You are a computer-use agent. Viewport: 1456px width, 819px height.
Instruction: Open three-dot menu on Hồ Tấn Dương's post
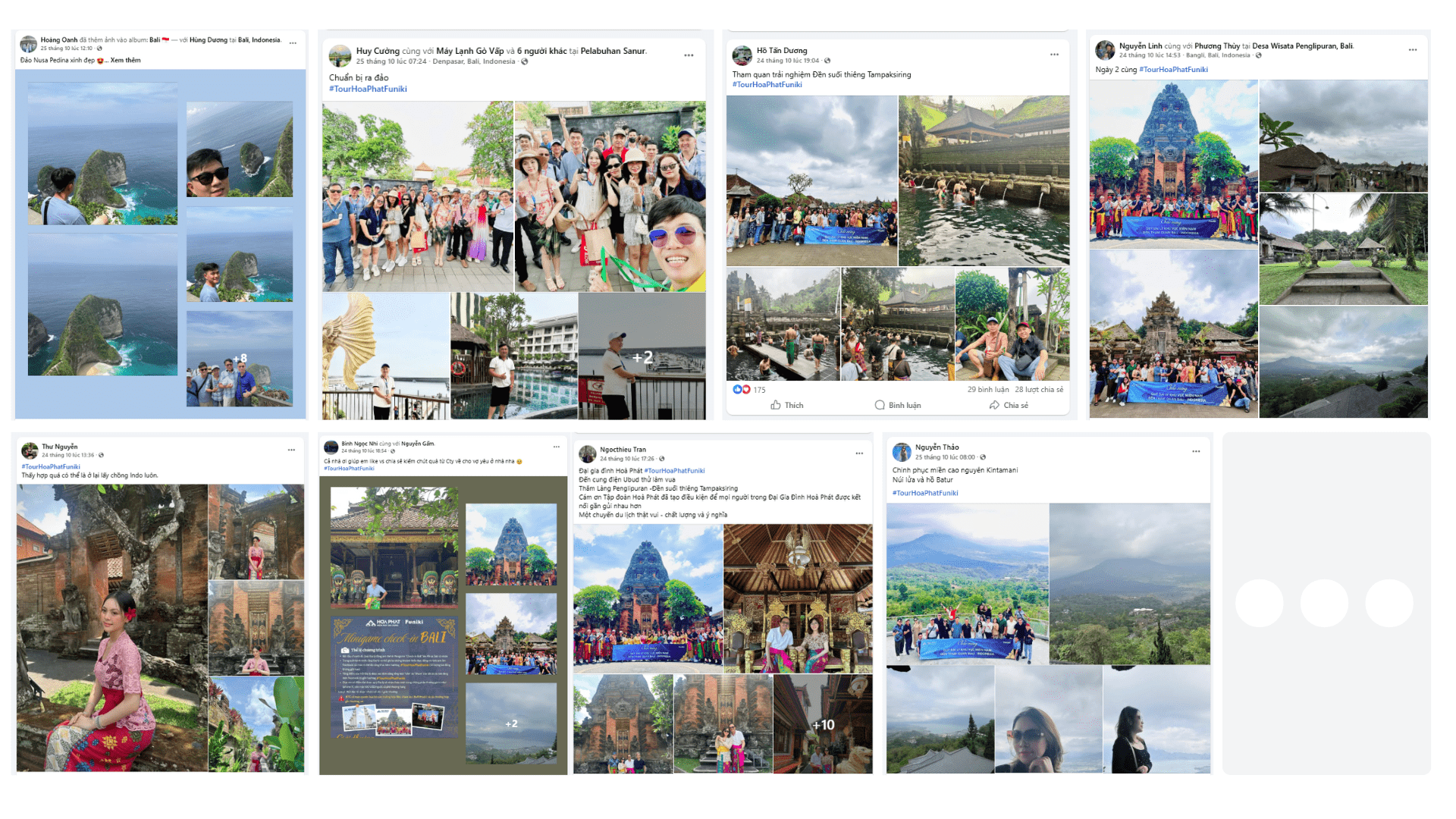[x=1054, y=55]
